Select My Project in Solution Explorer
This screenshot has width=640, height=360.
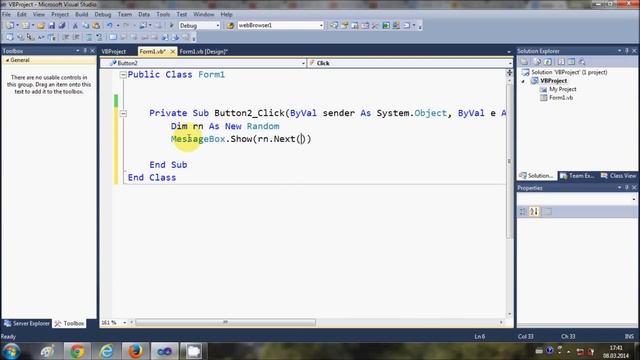(562, 89)
